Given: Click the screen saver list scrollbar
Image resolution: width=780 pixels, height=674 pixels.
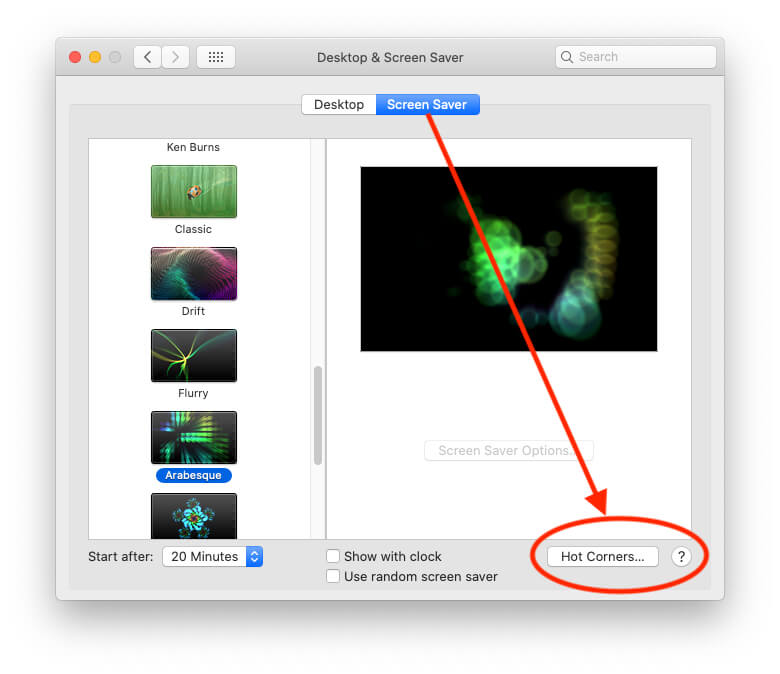Looking at the screenshot, I should (318, 415).
